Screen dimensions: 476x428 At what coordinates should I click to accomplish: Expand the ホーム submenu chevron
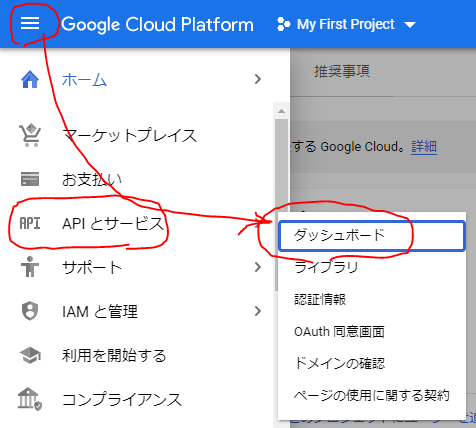(258, 79)
